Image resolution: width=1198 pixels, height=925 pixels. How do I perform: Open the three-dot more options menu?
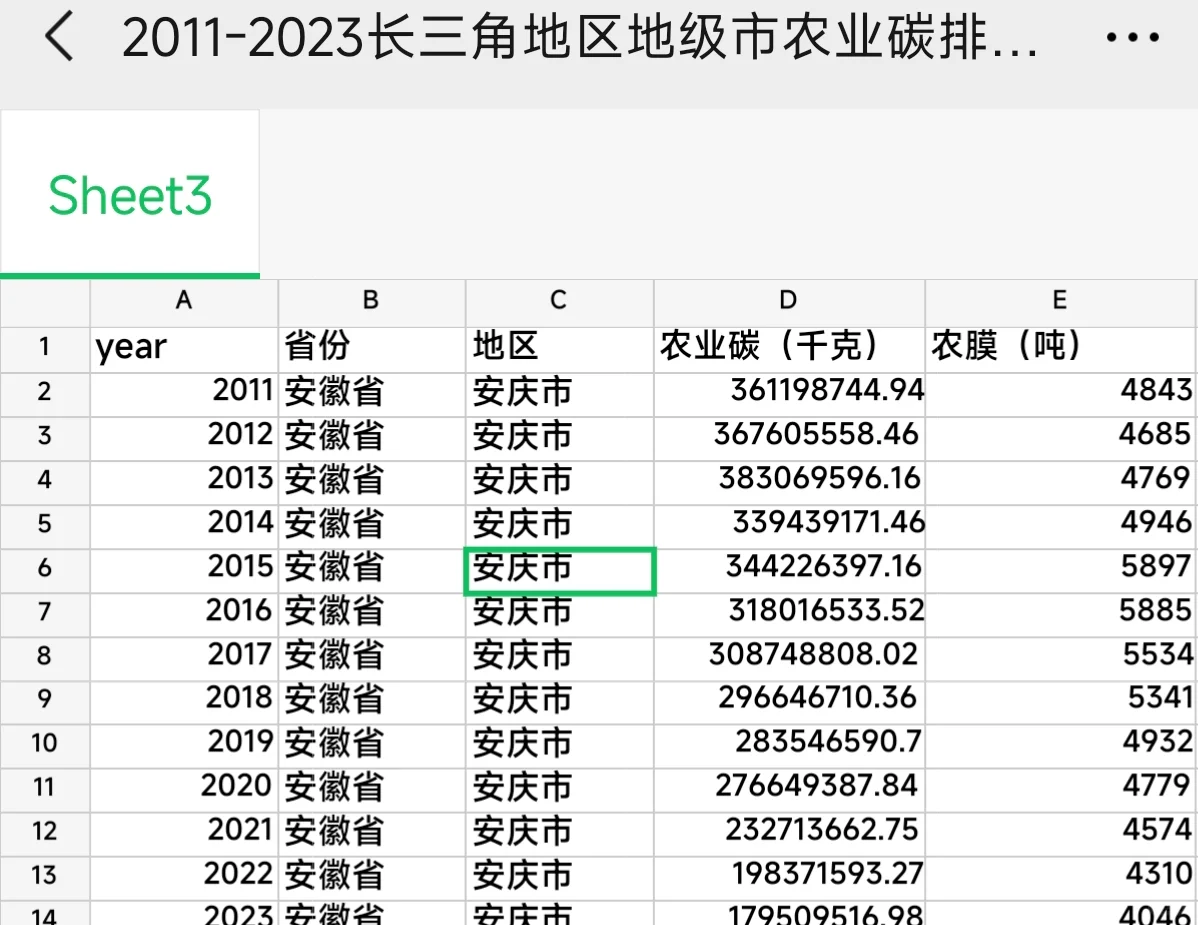[x=1131, y=37]
